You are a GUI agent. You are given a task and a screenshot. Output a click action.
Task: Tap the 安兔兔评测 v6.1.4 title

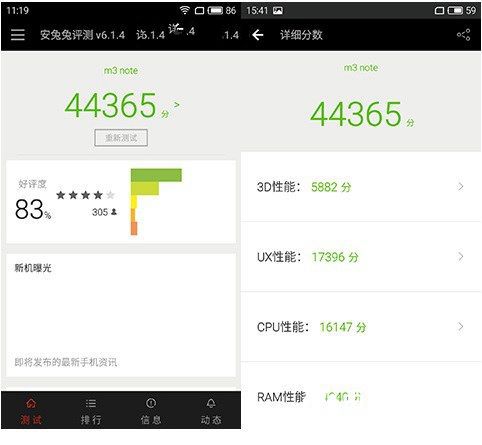(82, 35)
